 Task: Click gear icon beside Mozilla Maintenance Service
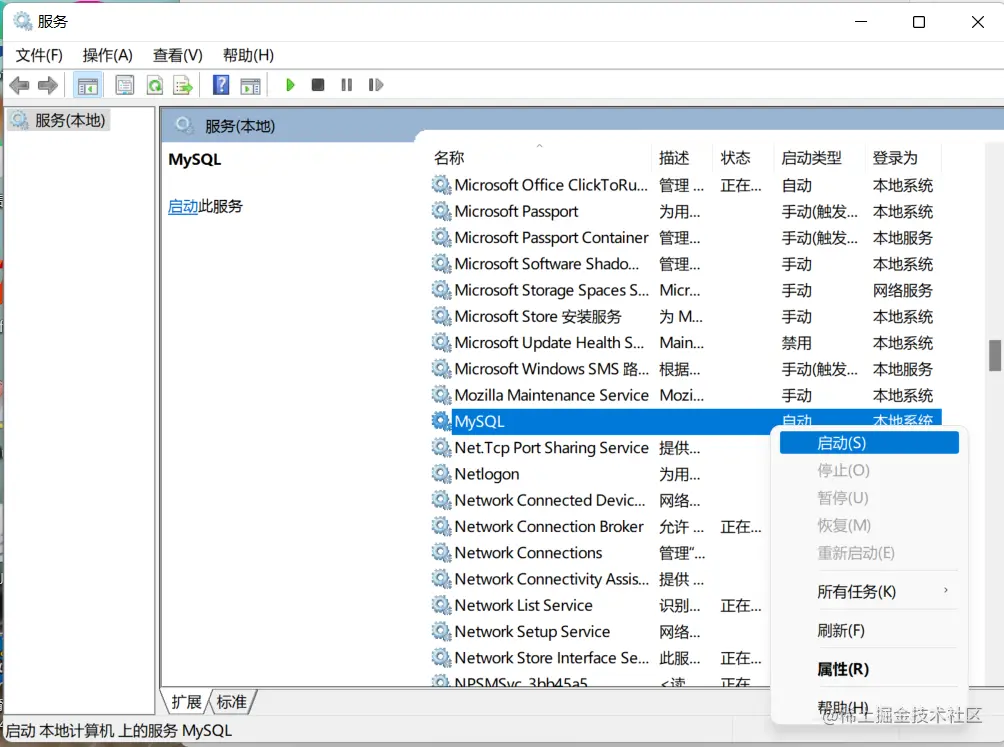441,395
